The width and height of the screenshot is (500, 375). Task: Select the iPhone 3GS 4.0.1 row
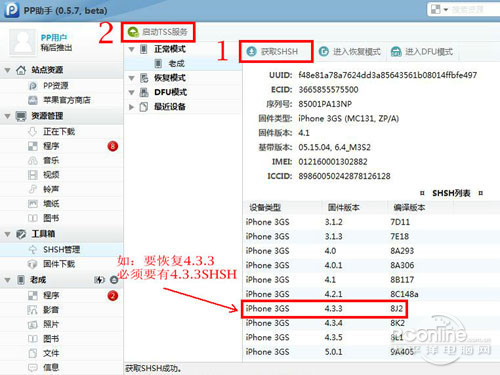point(371,265)
